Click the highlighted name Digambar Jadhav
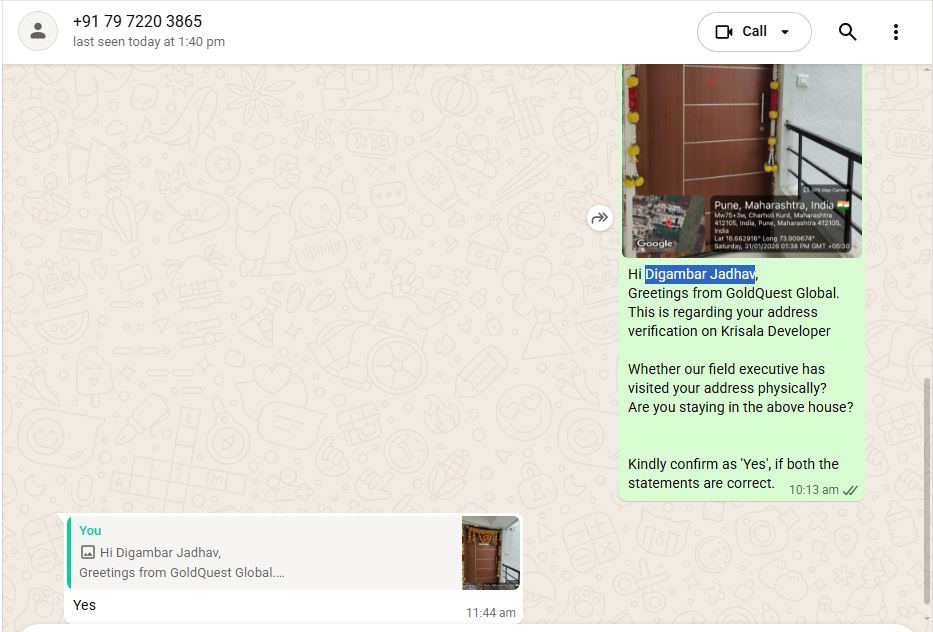 (x=700, y=274)
